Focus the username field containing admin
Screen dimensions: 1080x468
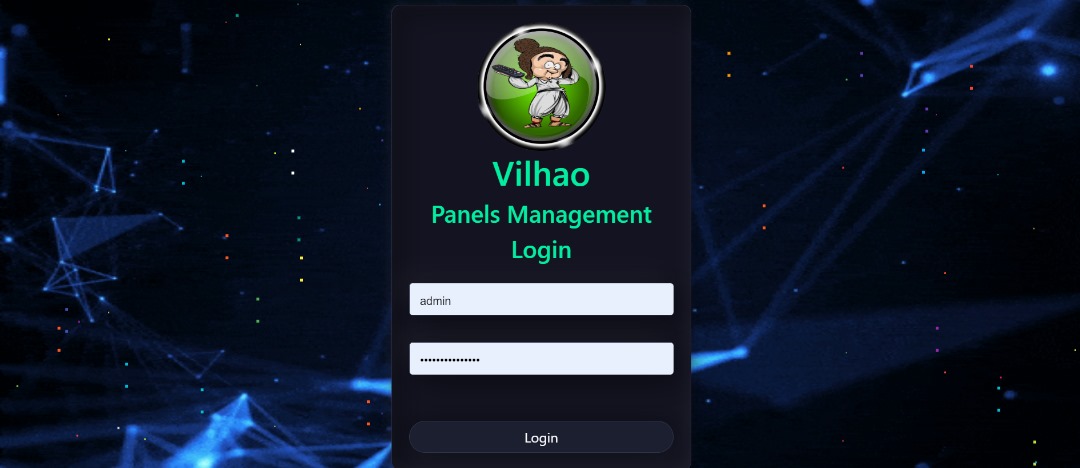(541, 299)
